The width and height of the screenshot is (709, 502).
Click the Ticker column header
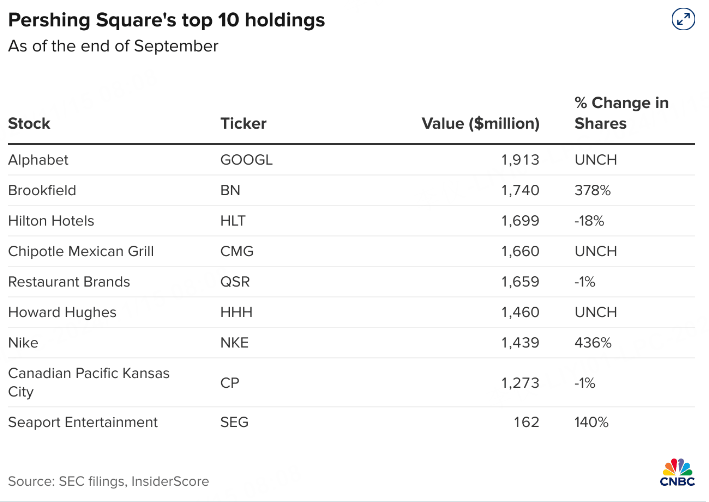click(x=243, y=124)
